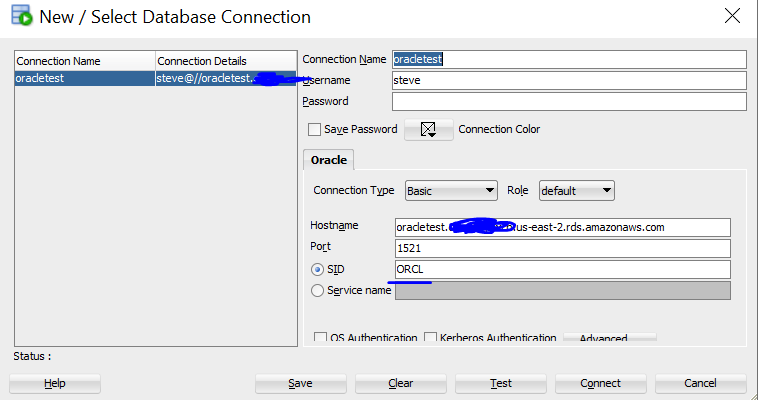Click the Save button
The height and width of the screenshot is (400, 758).
coord(301,384)
